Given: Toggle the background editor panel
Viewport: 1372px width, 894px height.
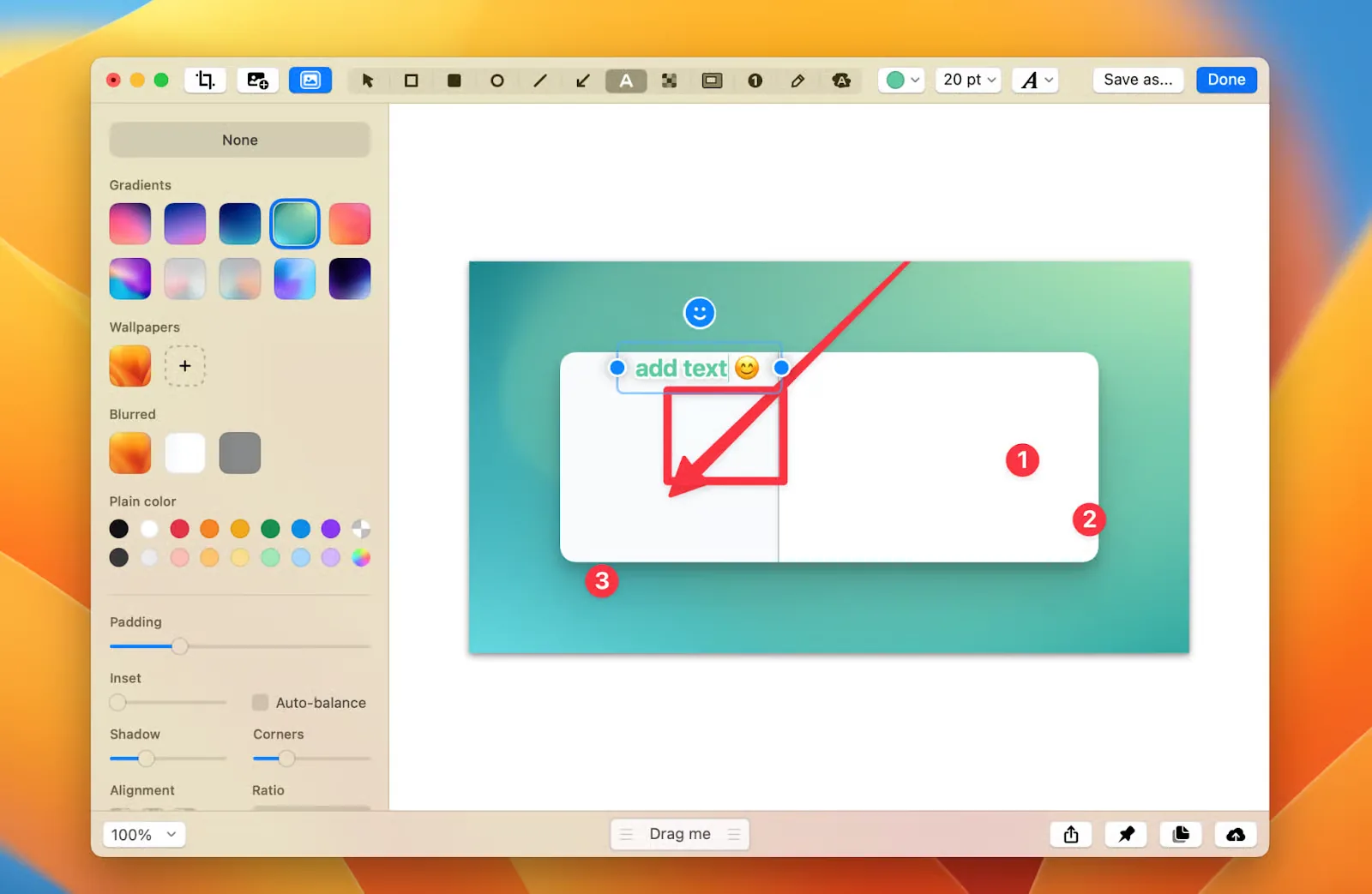Looking at the screenshot, I should click(x=310, y=80).
